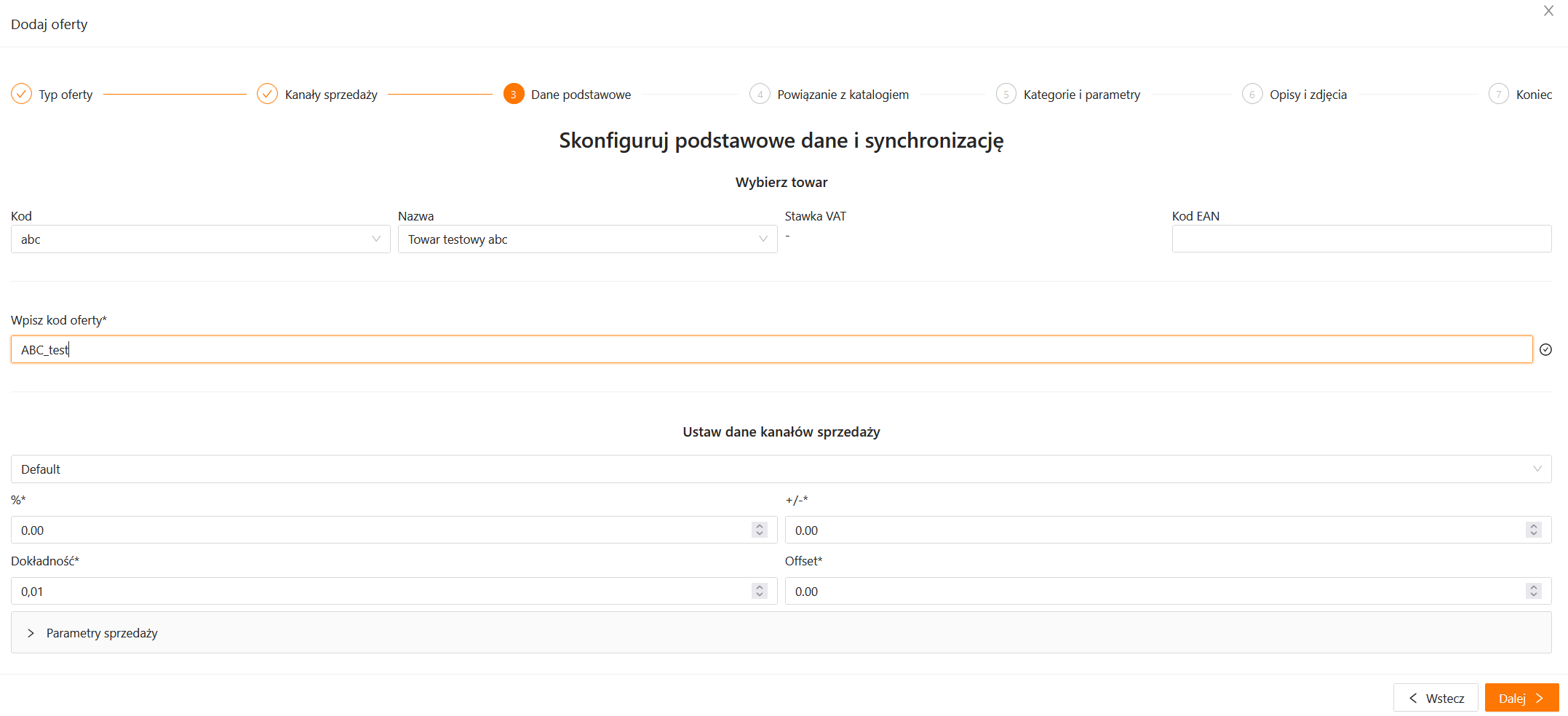
Task: Click step 6 Opisy i zdjęcia circle
Action: [1251, 94]
